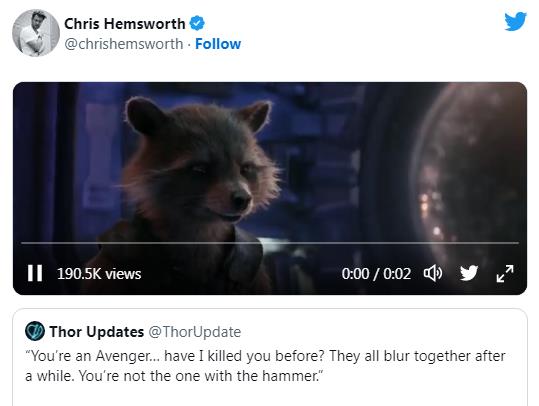Click the raccoon video frame
The image size is (539, 406).
[x=270, y=188]
